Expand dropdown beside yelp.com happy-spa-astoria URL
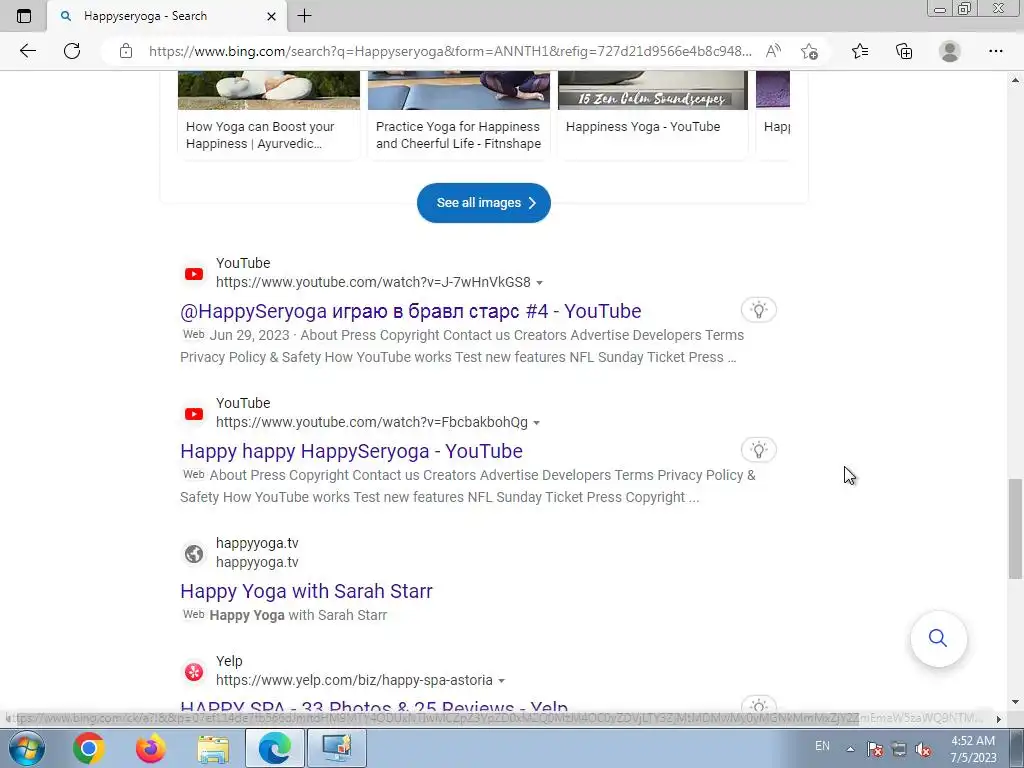Screen dimensions: 1024x768 pos(502,680)
